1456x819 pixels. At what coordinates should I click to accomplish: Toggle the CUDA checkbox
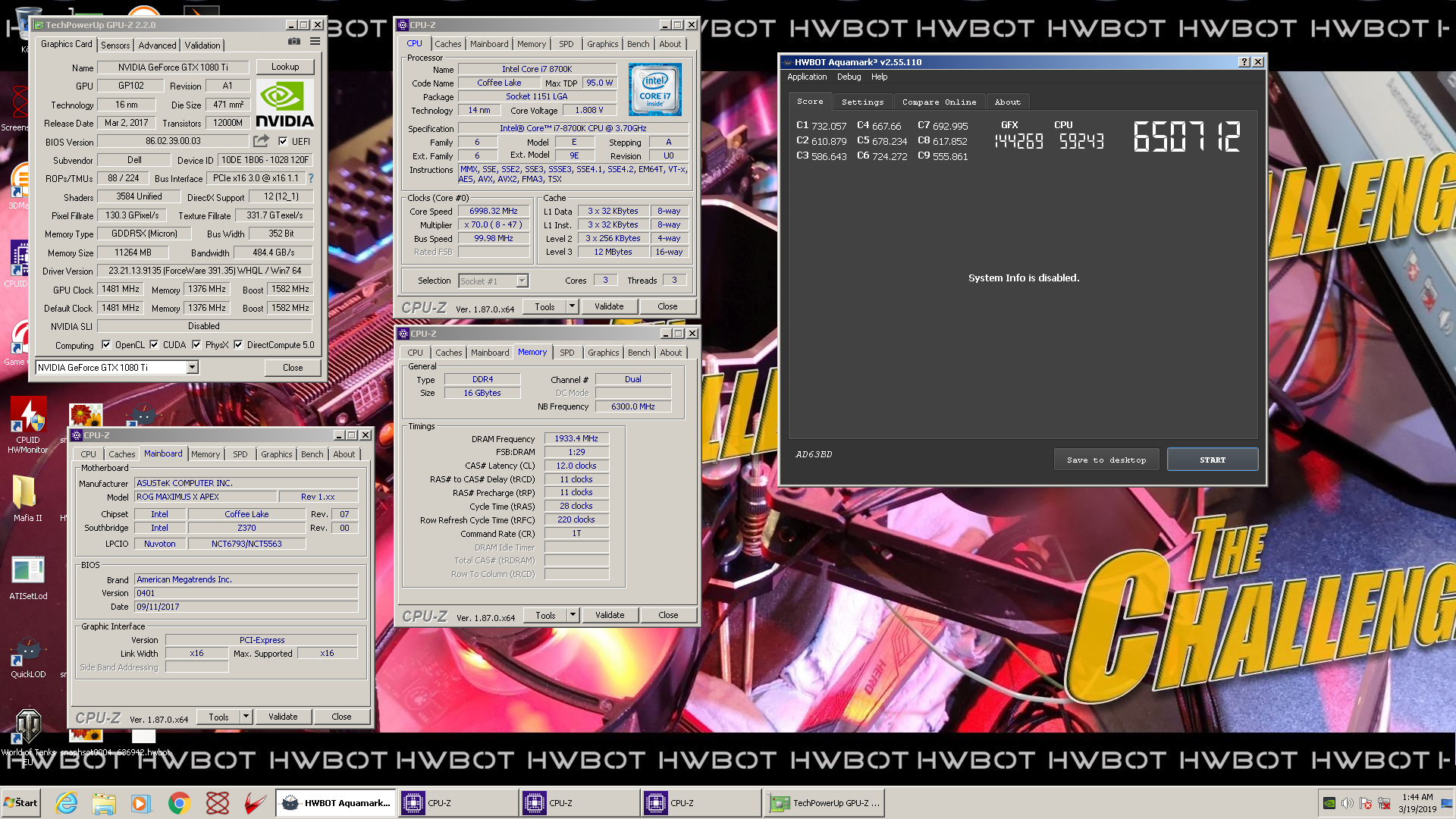pyautogui.click(x=154, y=344)
